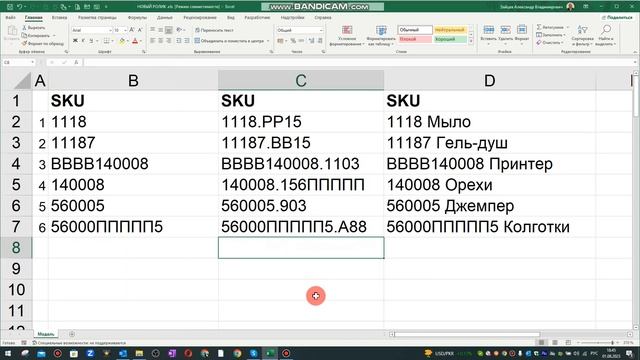Click the Share (Поделиться) button
Screen dimensions: 640x360
(617, 18)
